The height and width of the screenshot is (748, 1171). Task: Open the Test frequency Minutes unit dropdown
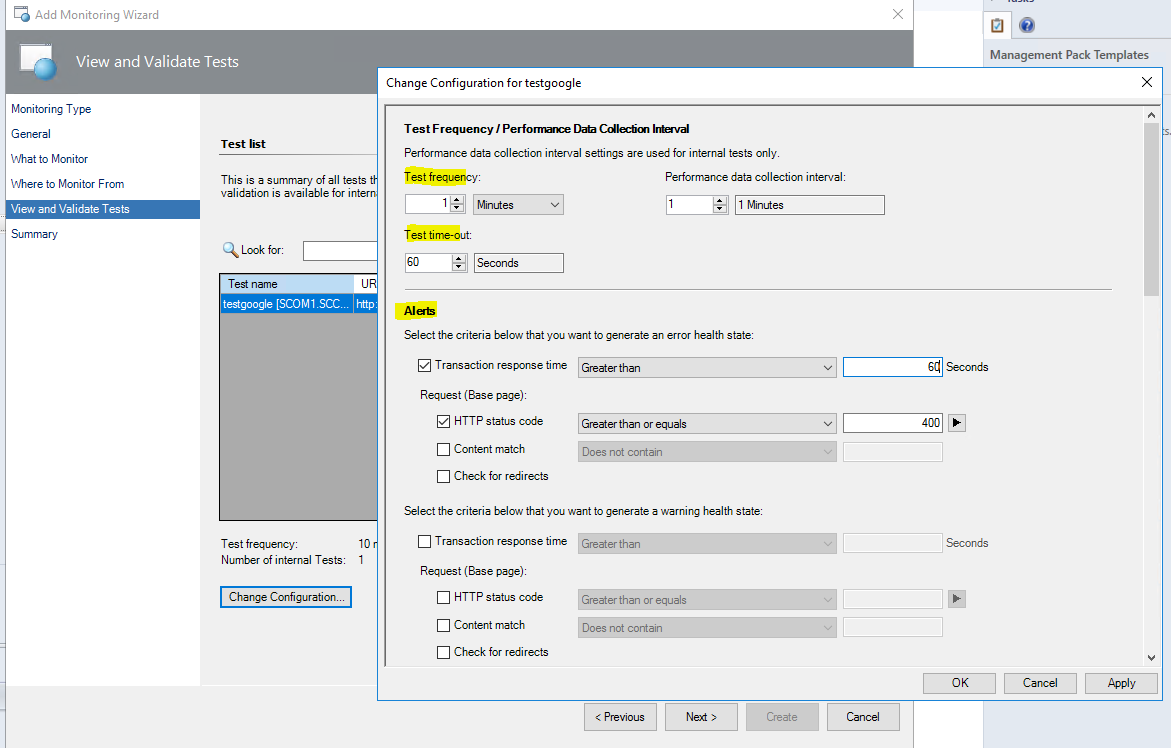pyautogui.click(x=518, y=205)
